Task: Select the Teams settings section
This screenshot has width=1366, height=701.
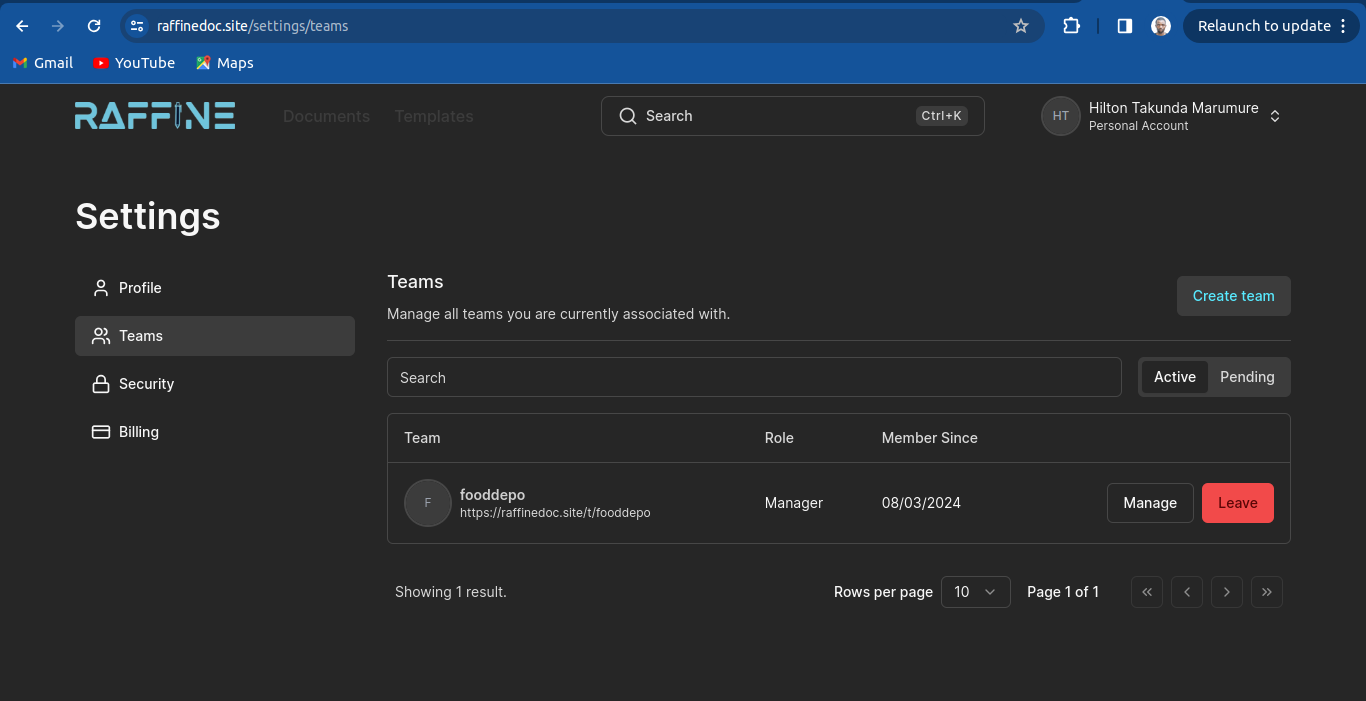Action: [215, 336]
